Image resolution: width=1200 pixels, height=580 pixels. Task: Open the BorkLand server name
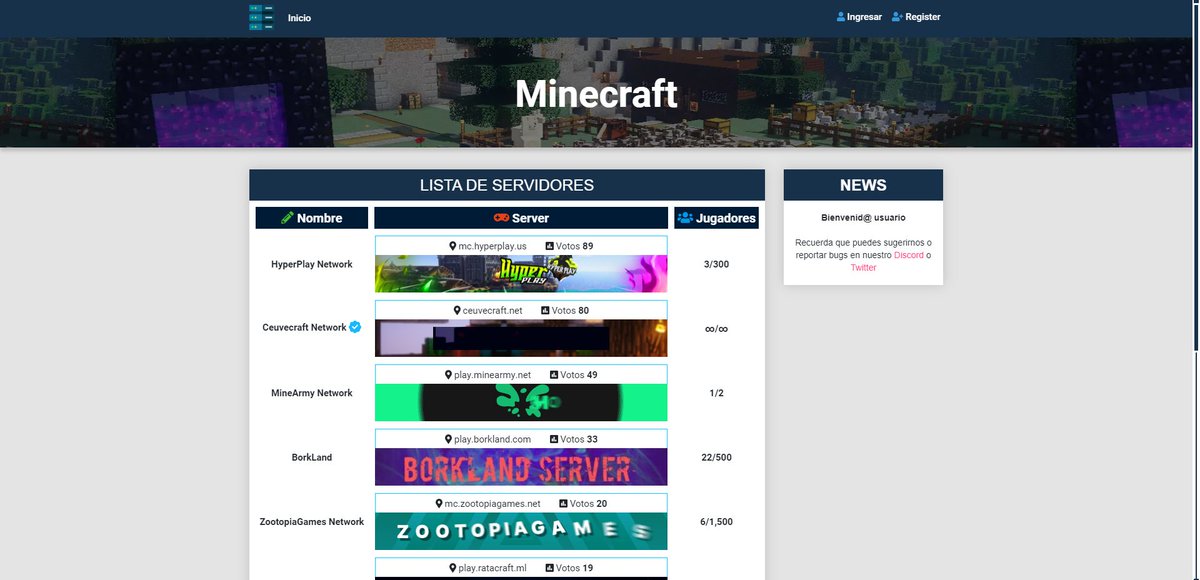pyautogui.click(x=312, y=457)
